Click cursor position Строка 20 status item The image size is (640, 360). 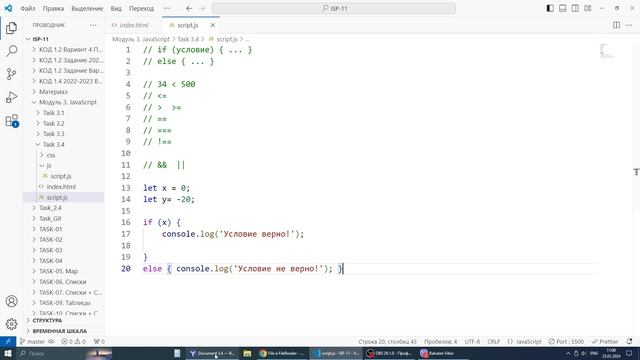387,341
